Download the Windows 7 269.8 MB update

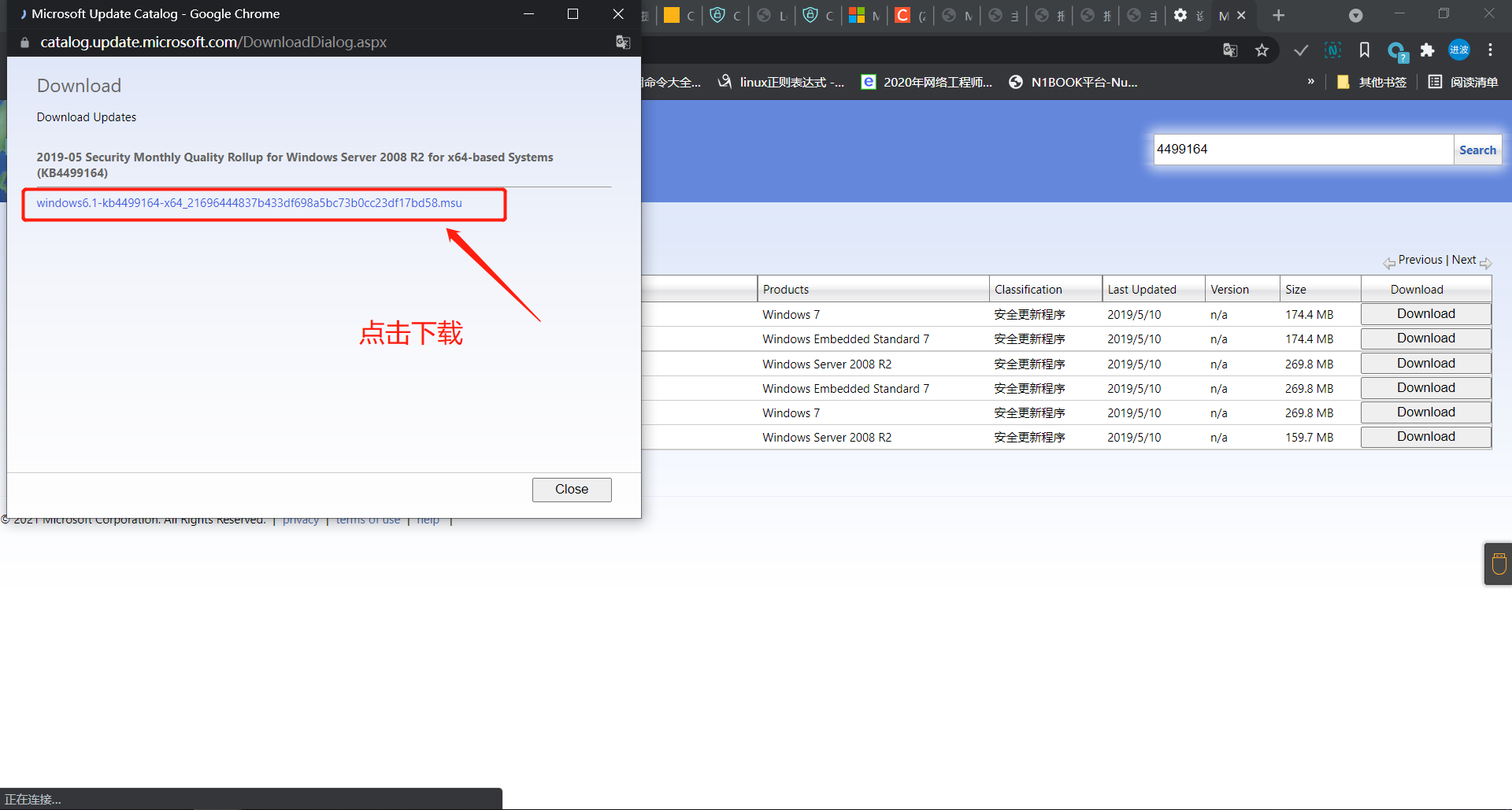click(x=1426, y=412)
